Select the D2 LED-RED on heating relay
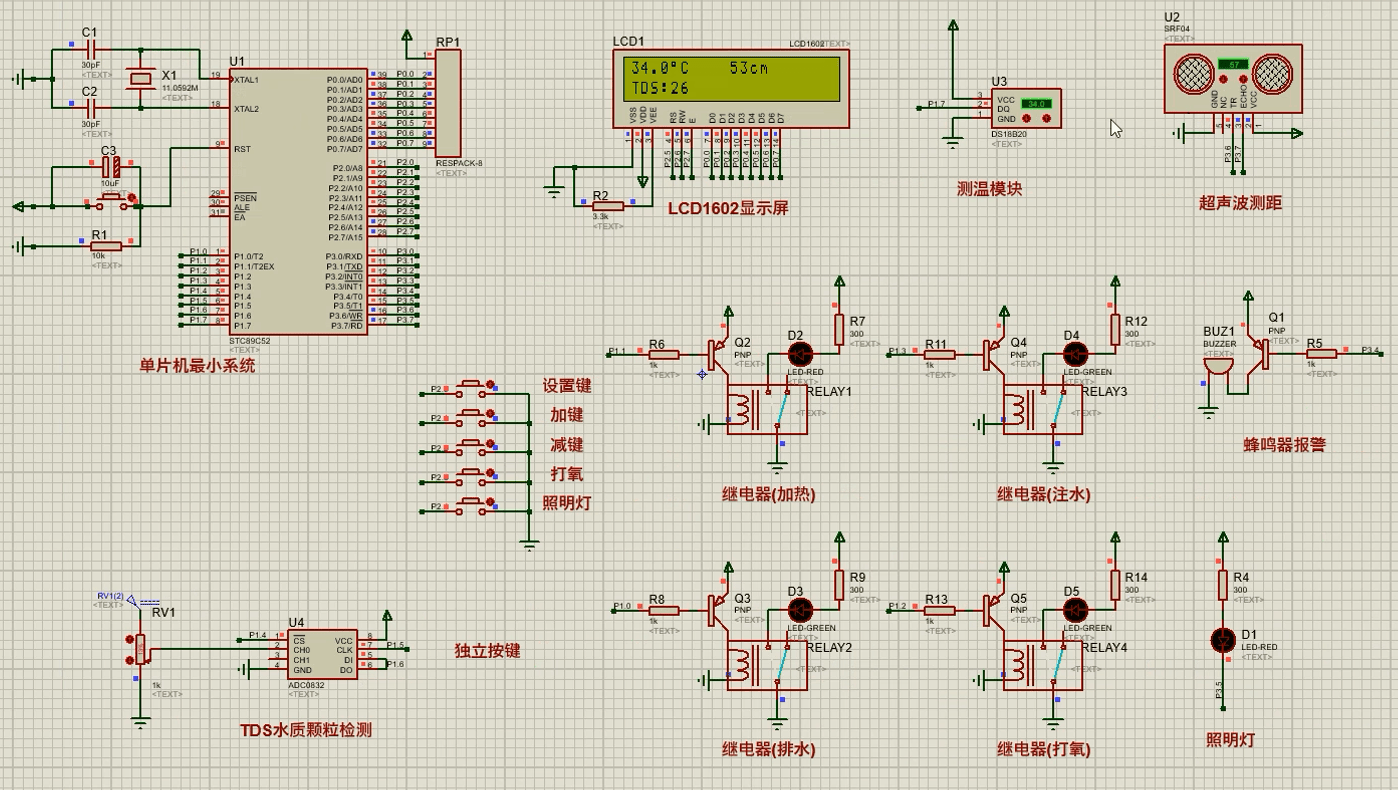The width and height of the screenshot is (1398, 790). (x=801, y=353)
